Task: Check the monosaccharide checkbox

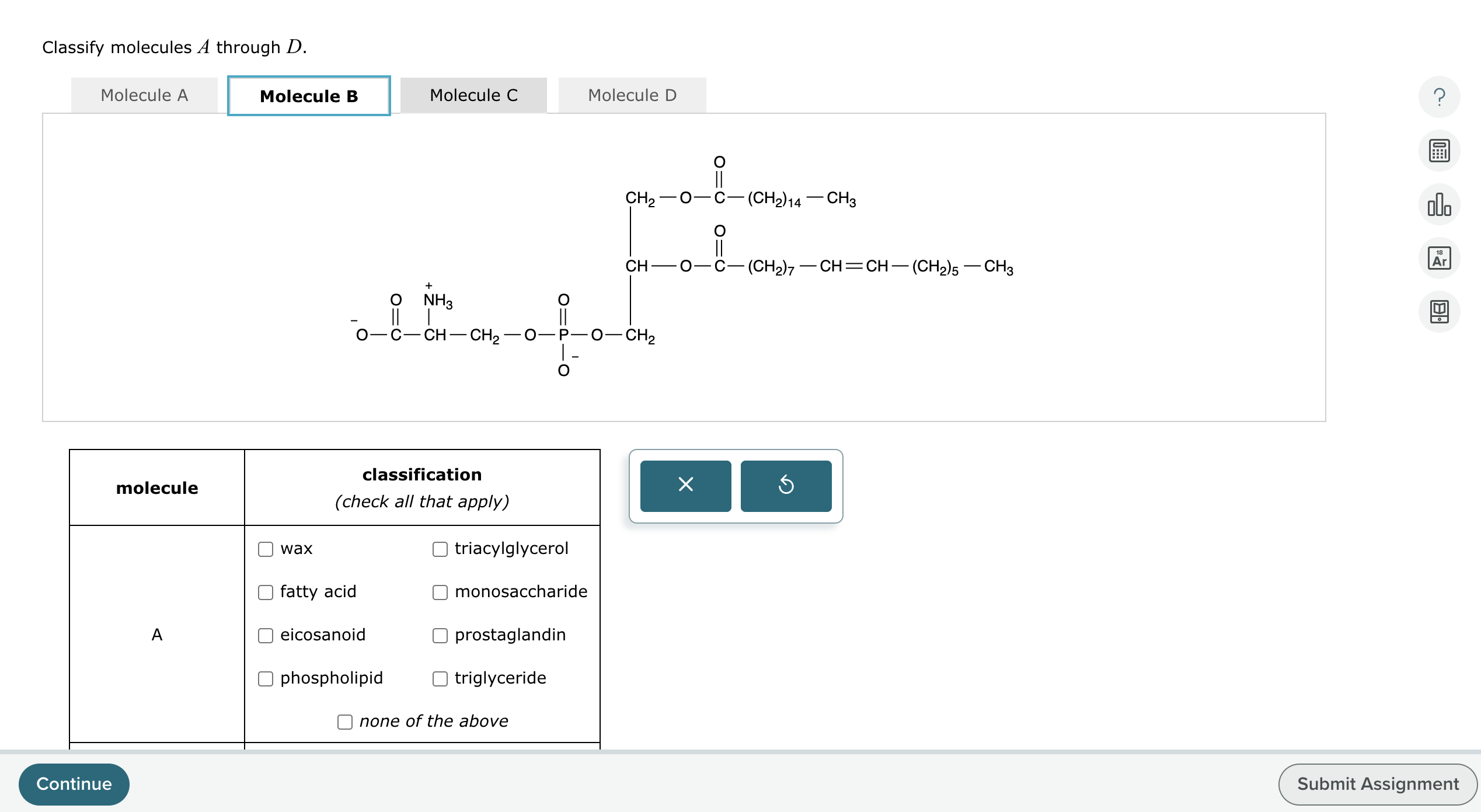Action: 440,592
